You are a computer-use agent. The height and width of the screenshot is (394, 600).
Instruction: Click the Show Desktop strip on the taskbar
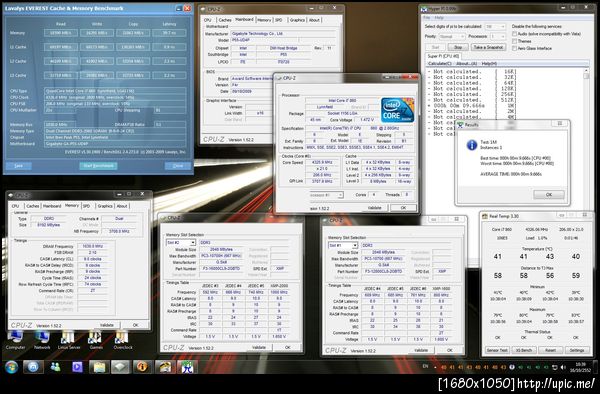[x=596, y=367]
